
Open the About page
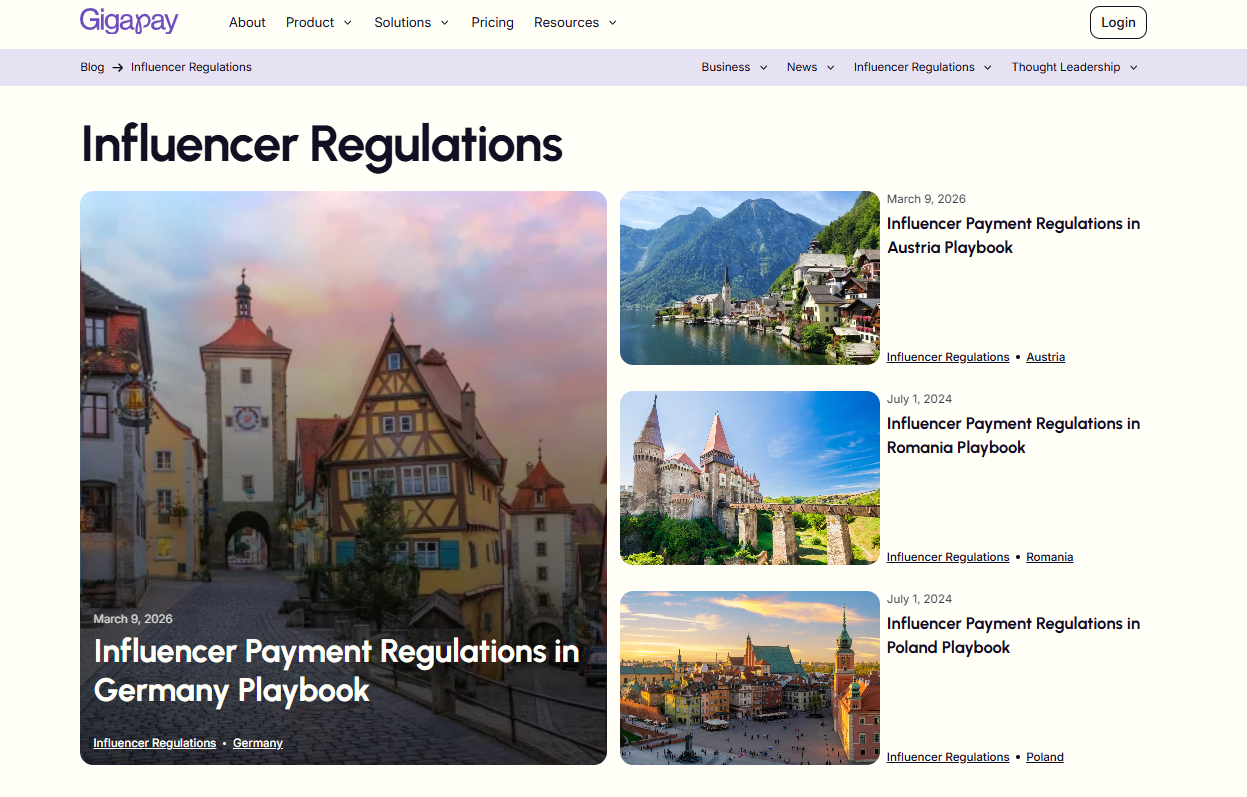pos(247,22)
